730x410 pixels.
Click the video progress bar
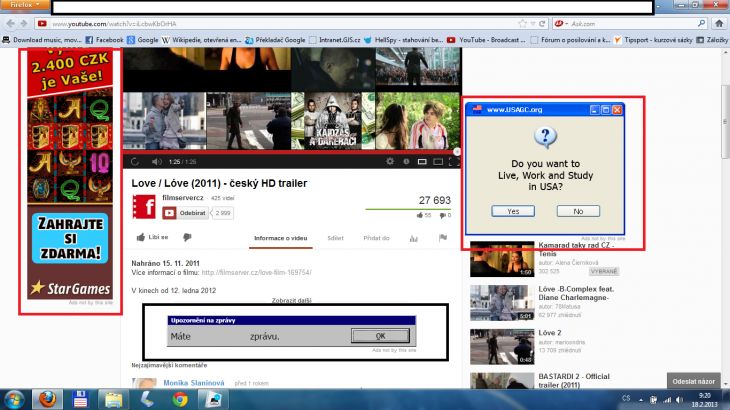292,152
